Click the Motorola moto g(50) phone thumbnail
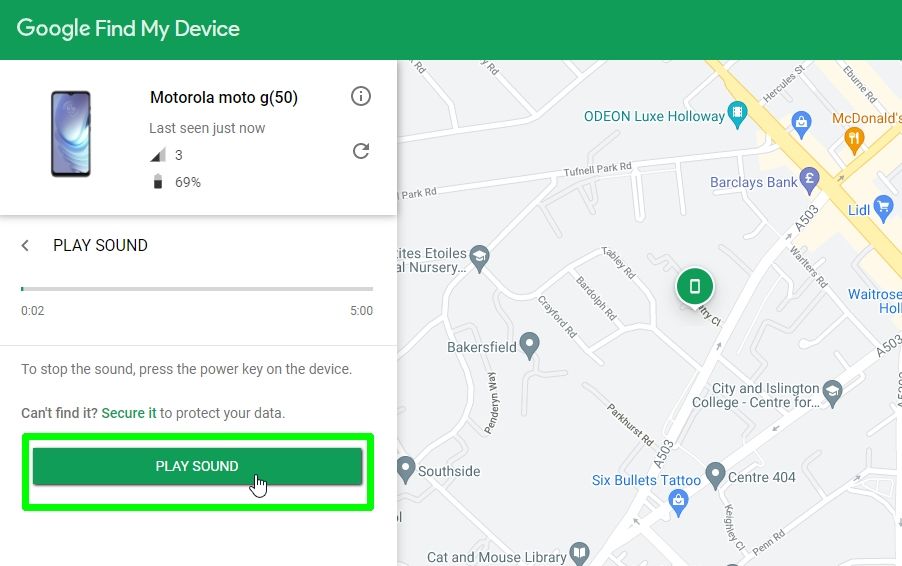 coord(71,134)
